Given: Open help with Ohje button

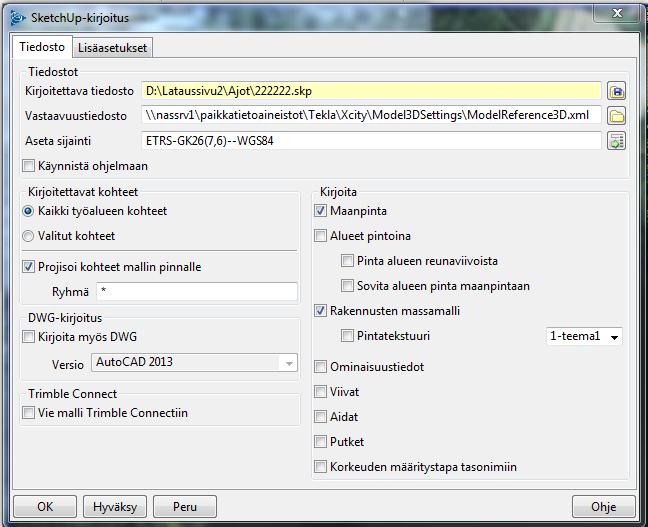Looking at the screenshot, I should click(604, 507).
